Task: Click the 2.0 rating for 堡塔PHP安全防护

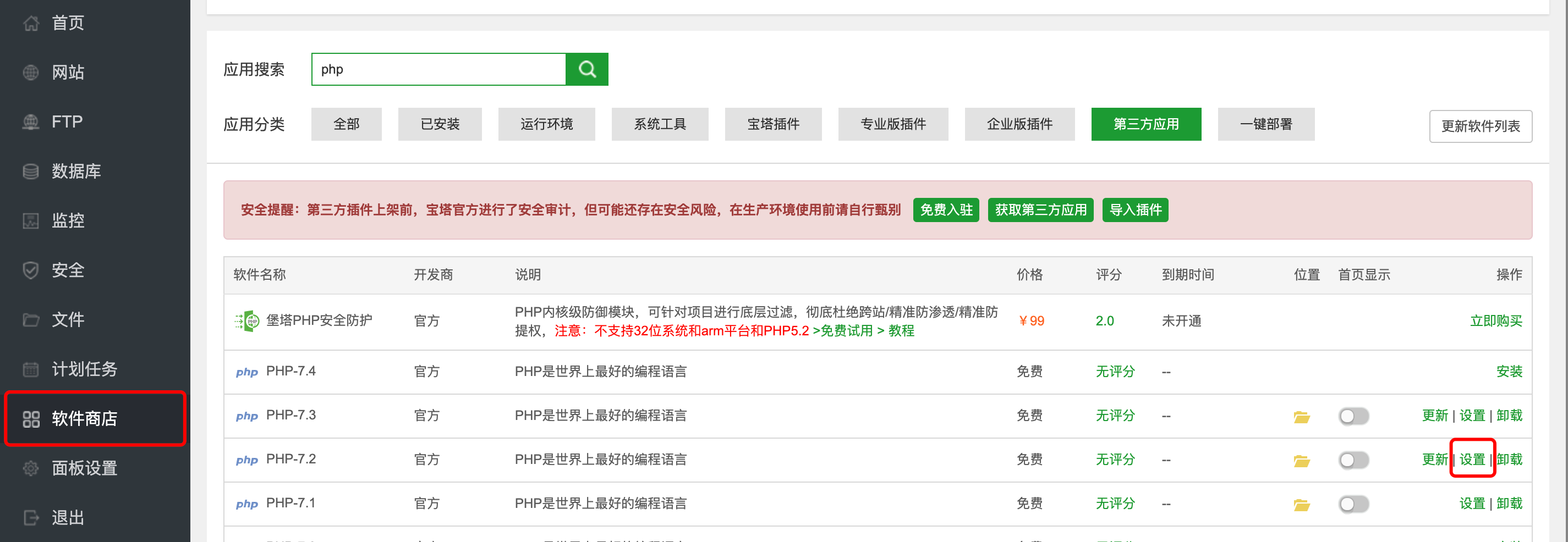Action: click(1104, 321)
